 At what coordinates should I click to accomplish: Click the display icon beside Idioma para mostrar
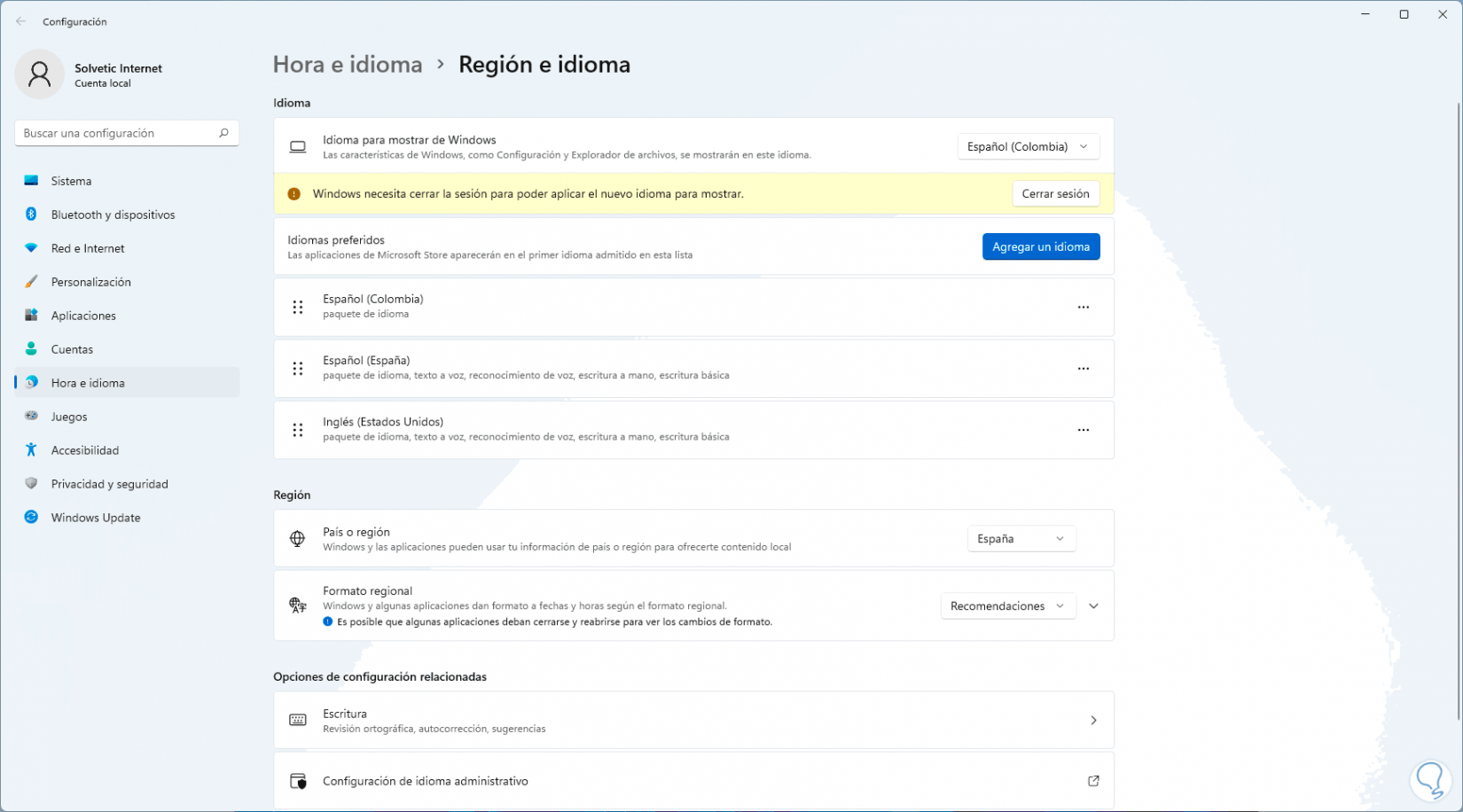coord(298,146)
